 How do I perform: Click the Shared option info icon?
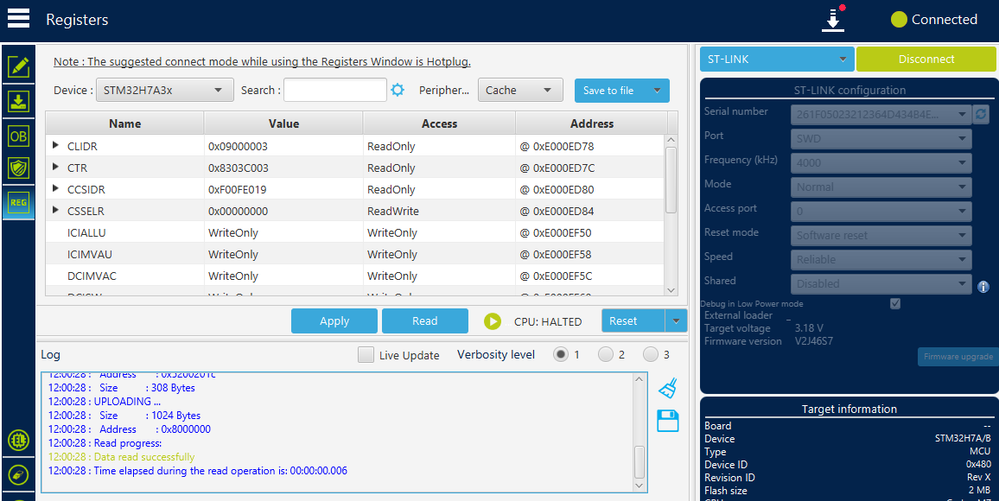tap(983, 287)
